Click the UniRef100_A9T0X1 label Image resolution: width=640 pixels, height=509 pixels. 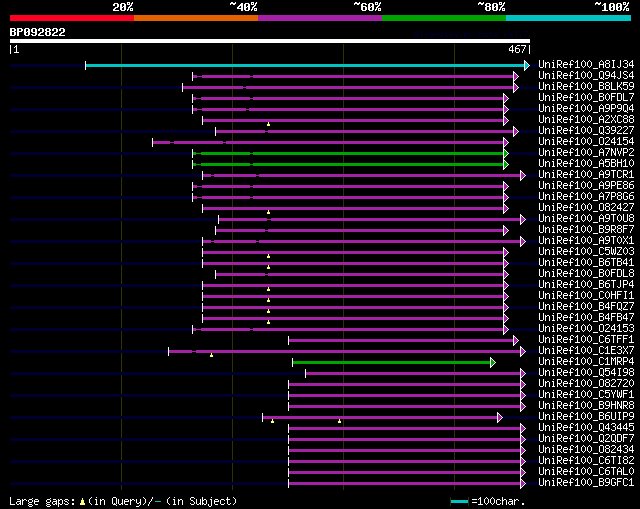coord(586,241)
